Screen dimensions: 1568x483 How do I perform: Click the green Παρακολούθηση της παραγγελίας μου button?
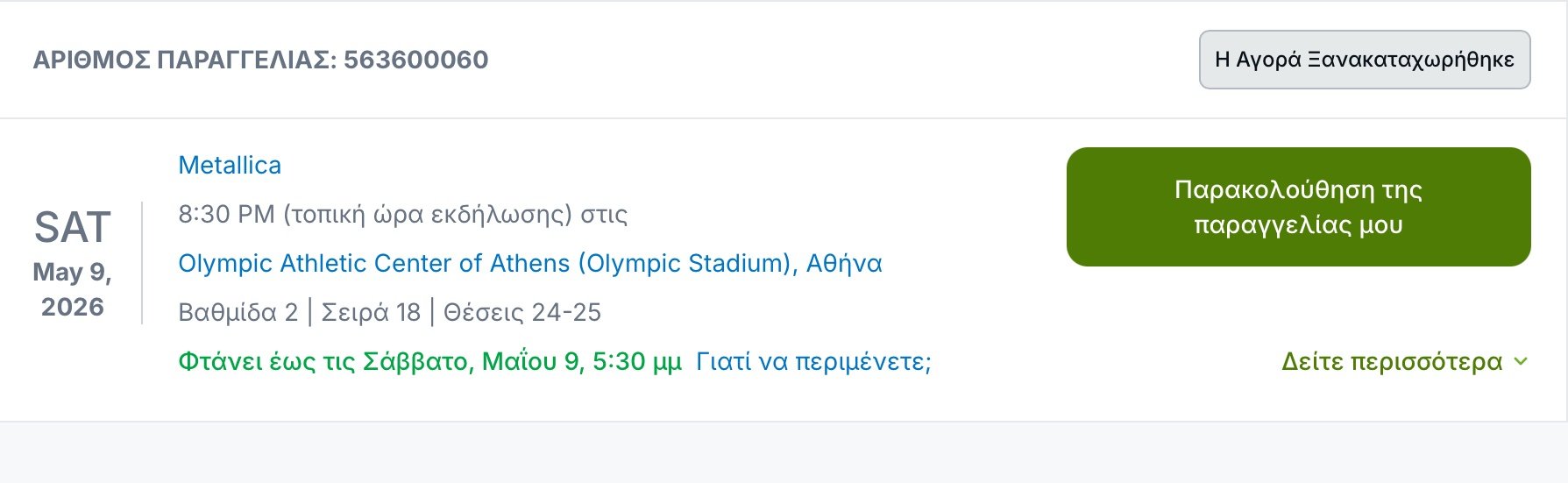(x=1298, y=207)
